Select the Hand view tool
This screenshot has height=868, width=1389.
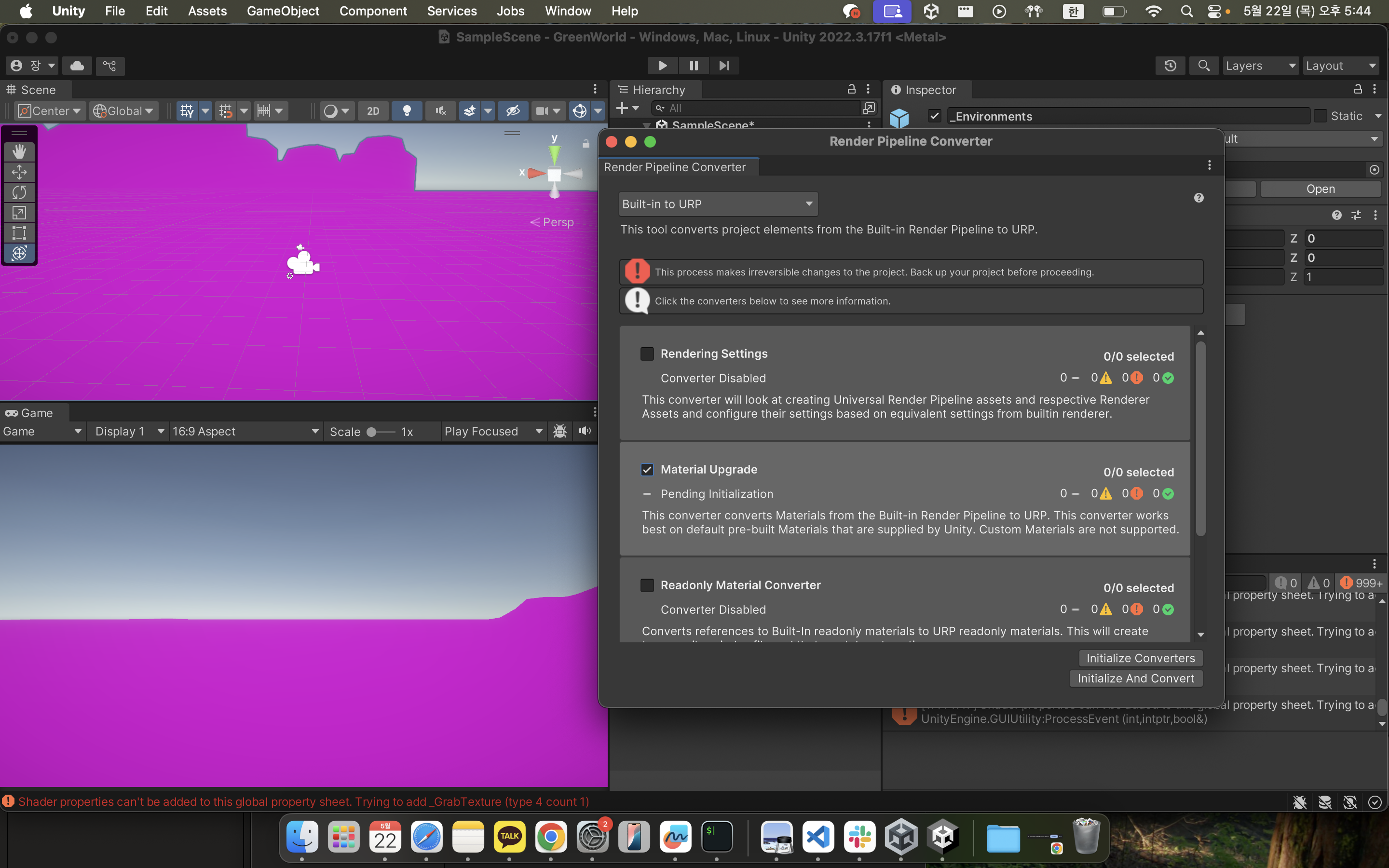click(x=19, y=151)
